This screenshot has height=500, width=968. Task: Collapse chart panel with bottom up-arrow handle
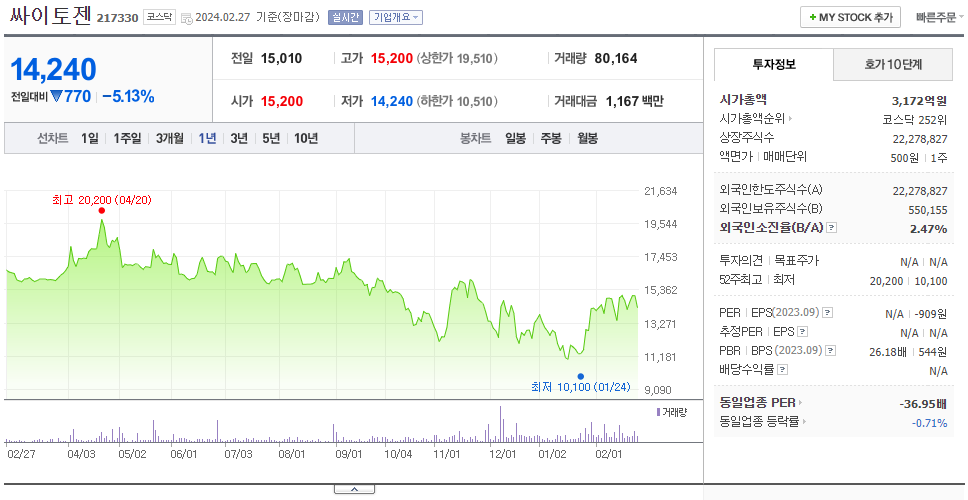coord(354,490)
